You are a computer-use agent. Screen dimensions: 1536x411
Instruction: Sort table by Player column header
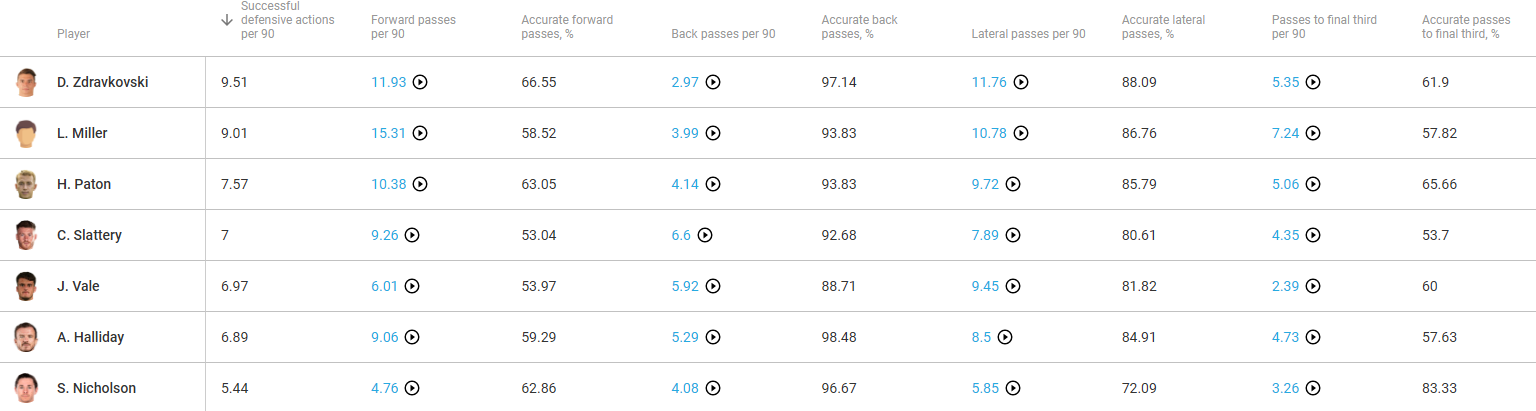click(x=73, y=34)
